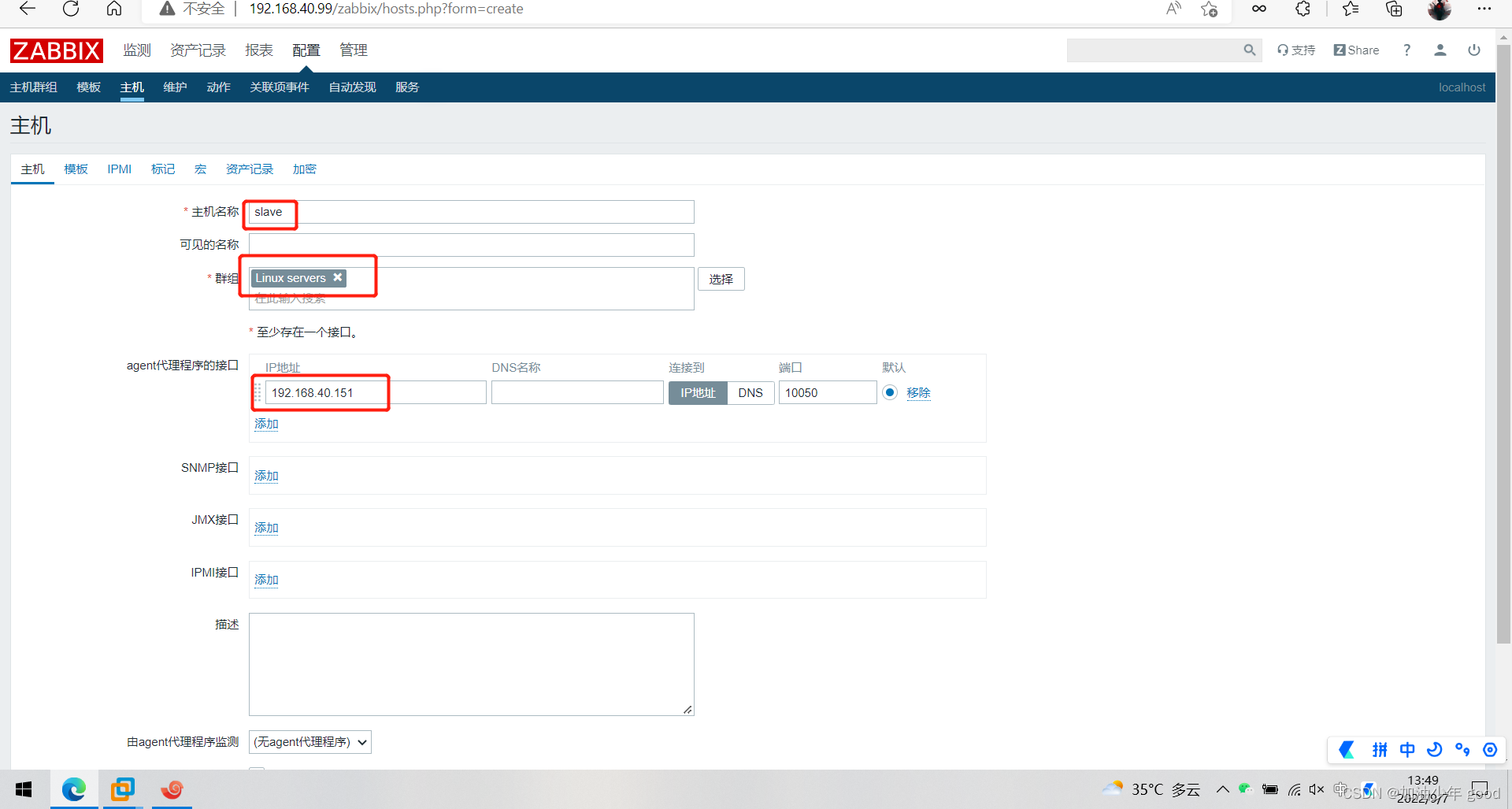Image resolution: width=1512 pixels, height=809 pixels.
Task: Focus the 可见的名称 input field
Action: [x=472, y=245]
